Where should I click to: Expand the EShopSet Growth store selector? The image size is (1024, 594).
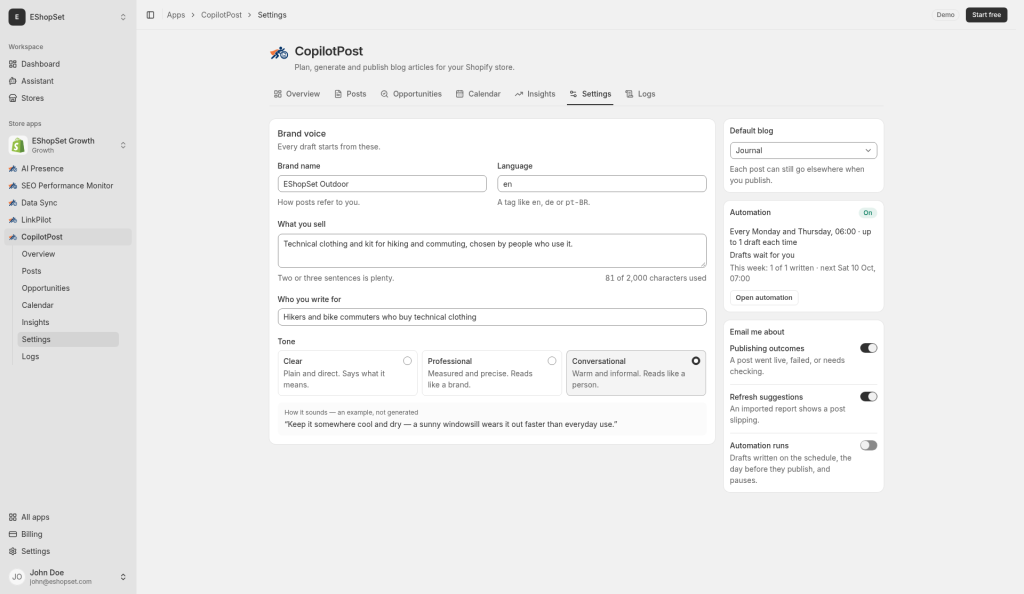point(123,145)
